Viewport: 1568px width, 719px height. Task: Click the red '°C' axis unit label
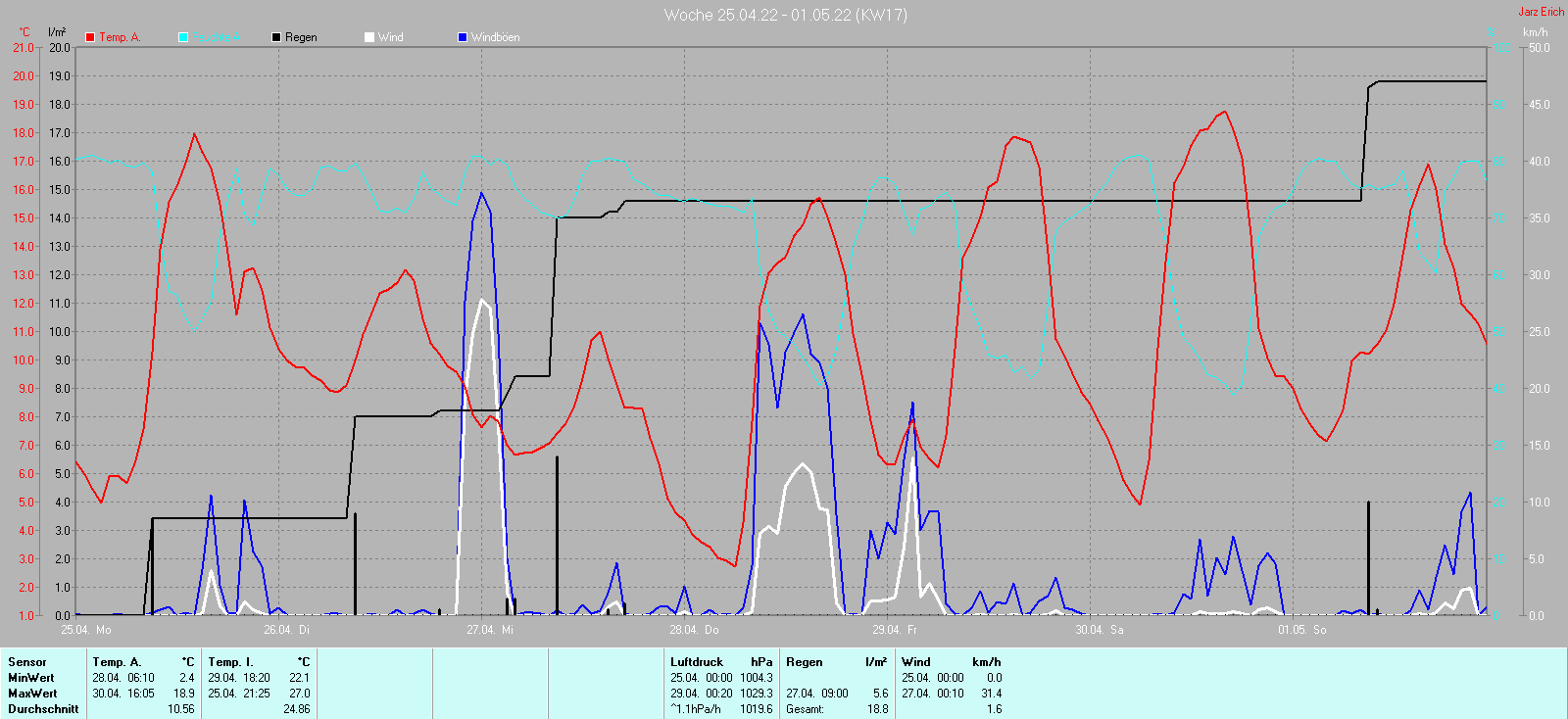pyautogui.click(x=25, y=32)
